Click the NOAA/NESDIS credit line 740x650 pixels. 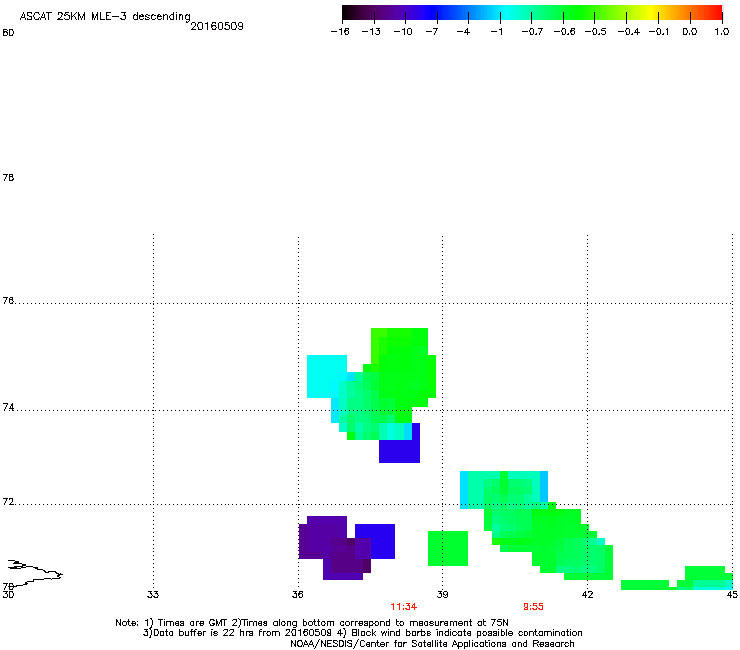(x=432, y=644)
